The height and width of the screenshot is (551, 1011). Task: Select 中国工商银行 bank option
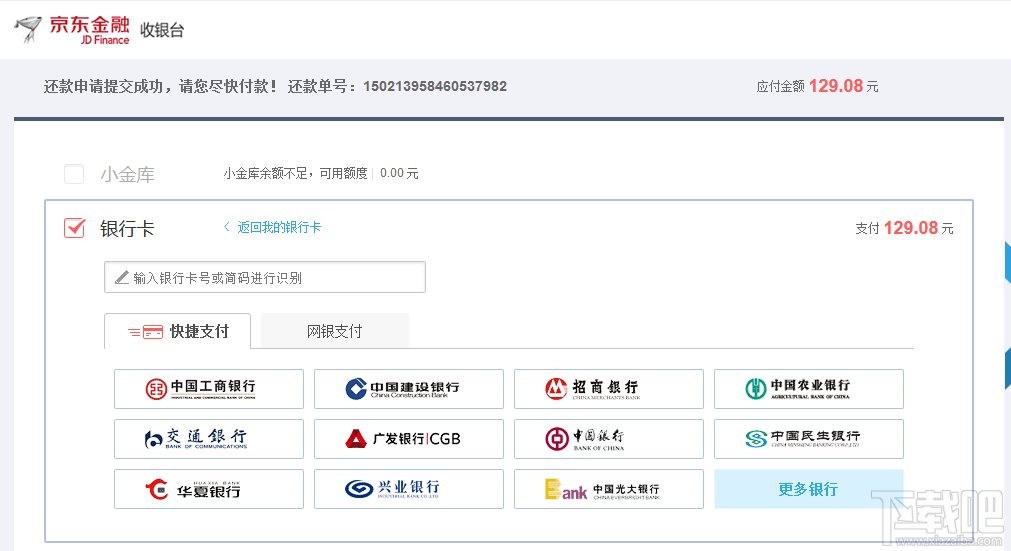pyautogui.click(x=209, y=389)
